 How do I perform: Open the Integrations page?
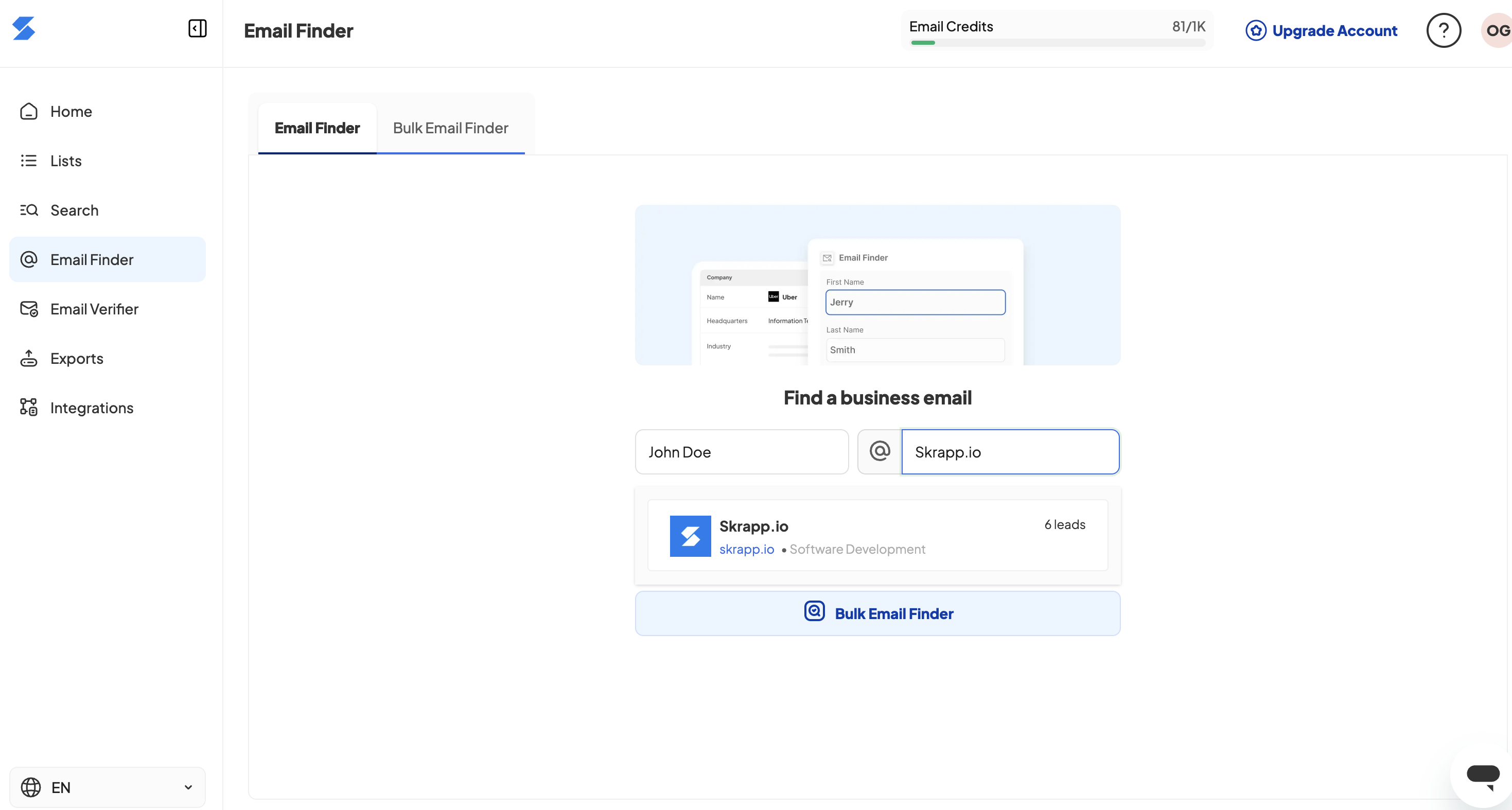point(108,408)
